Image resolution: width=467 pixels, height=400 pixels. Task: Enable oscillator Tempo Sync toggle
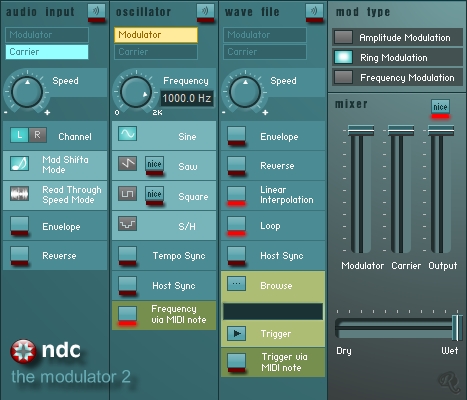(x=127, y=256)
